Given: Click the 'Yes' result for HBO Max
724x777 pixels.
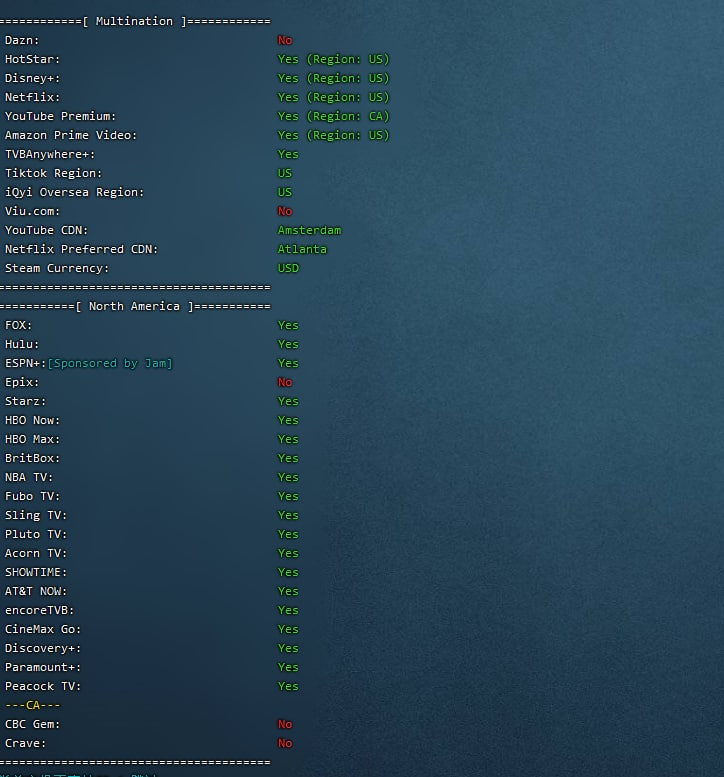Looking at the screenshot, I should click(x=288, y=439).
